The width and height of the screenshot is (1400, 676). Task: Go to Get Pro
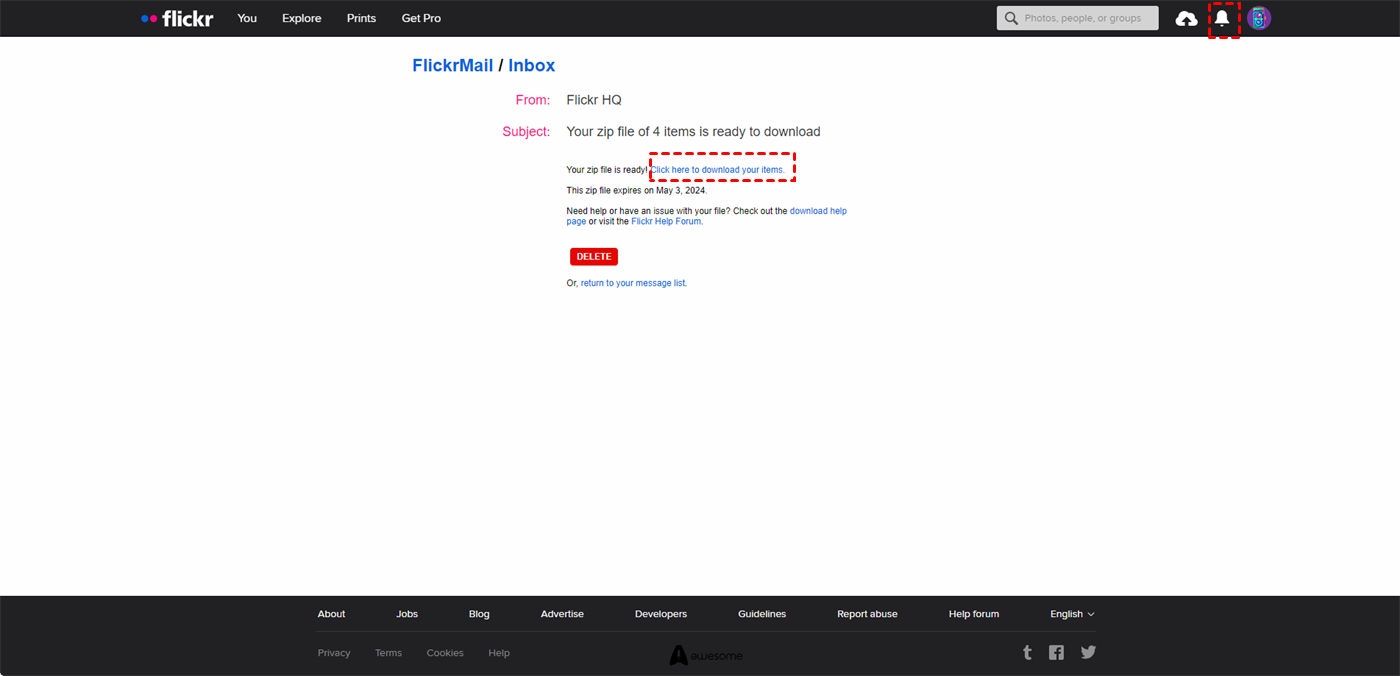point(421,18)
